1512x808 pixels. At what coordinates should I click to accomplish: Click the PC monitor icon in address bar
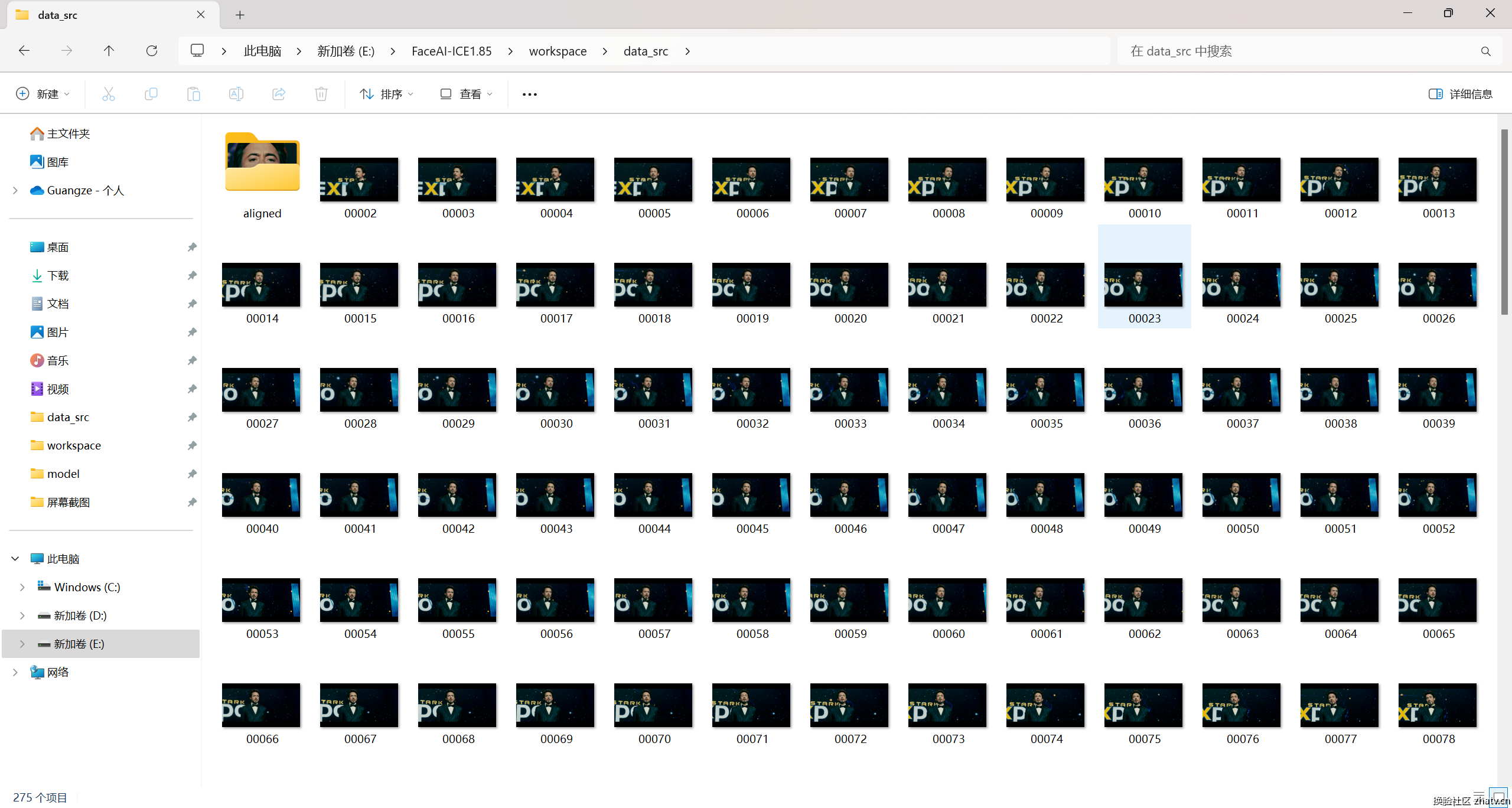(x=197, y=51)
